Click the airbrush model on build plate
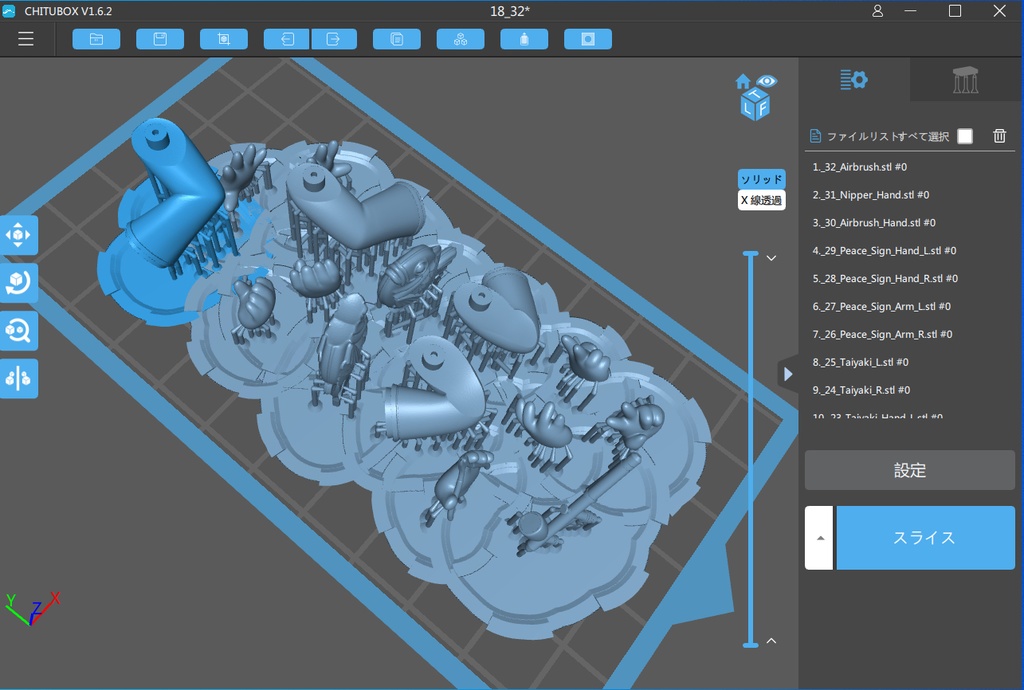Image resolution: width=1024 pixels, height=690 pixels. (578, 501)
